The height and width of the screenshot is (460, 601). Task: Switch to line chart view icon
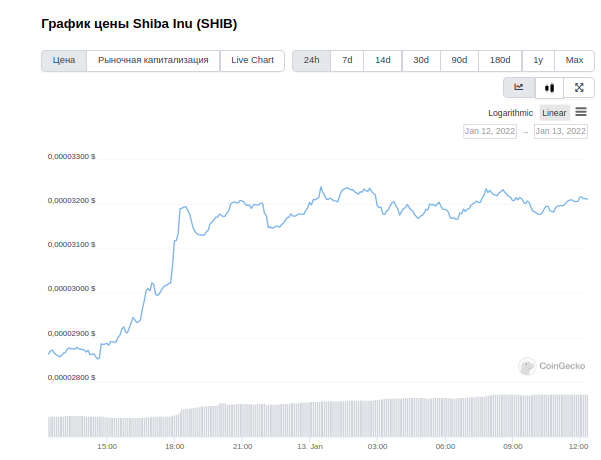pyautogui.click(x=519, y=87)
